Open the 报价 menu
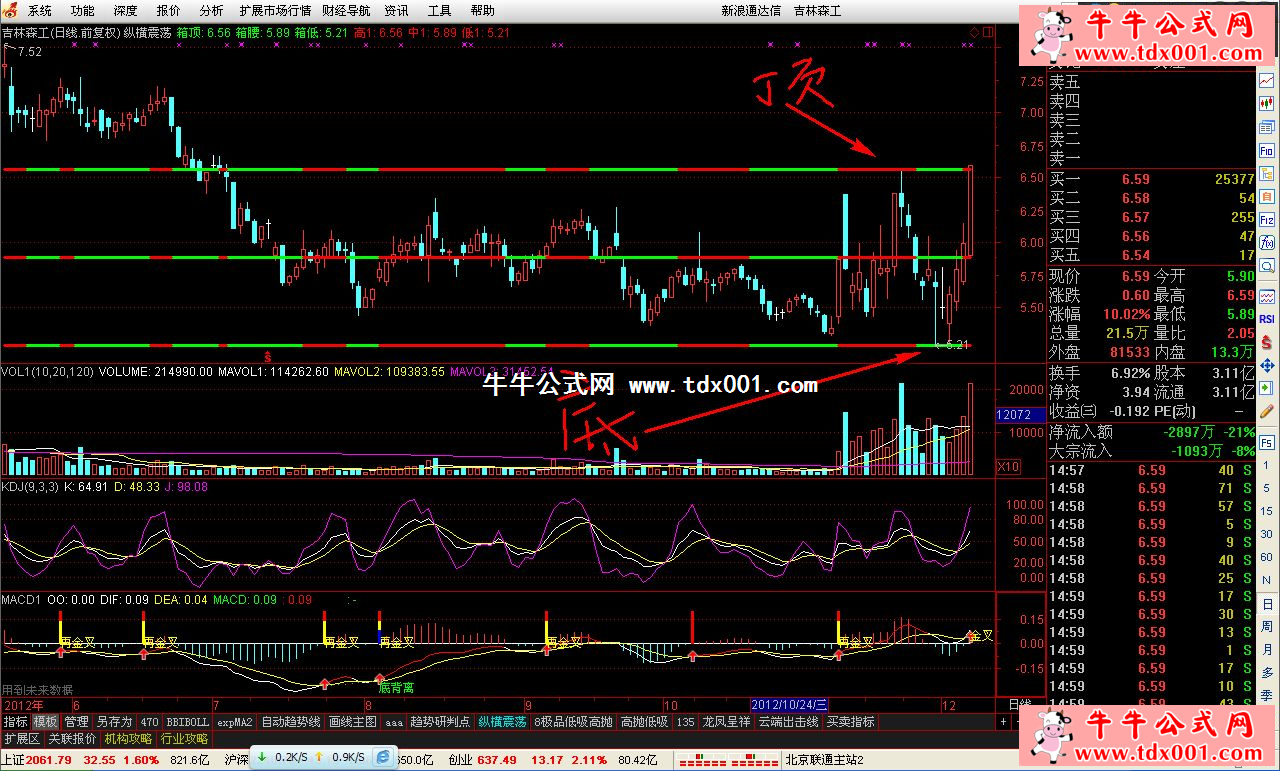 [x=169, y=11]
